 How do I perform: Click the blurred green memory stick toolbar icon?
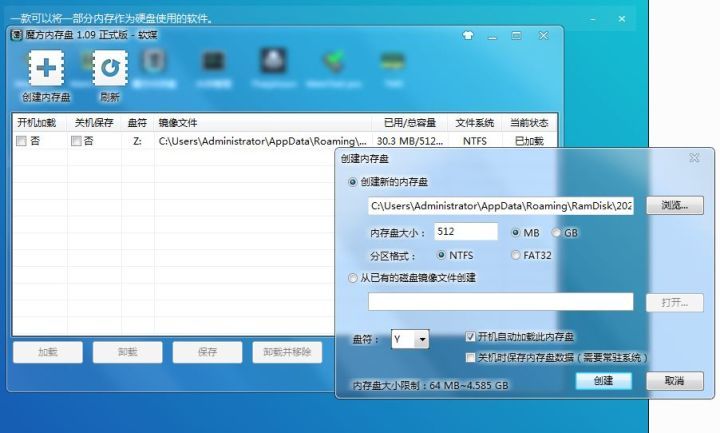392,62
